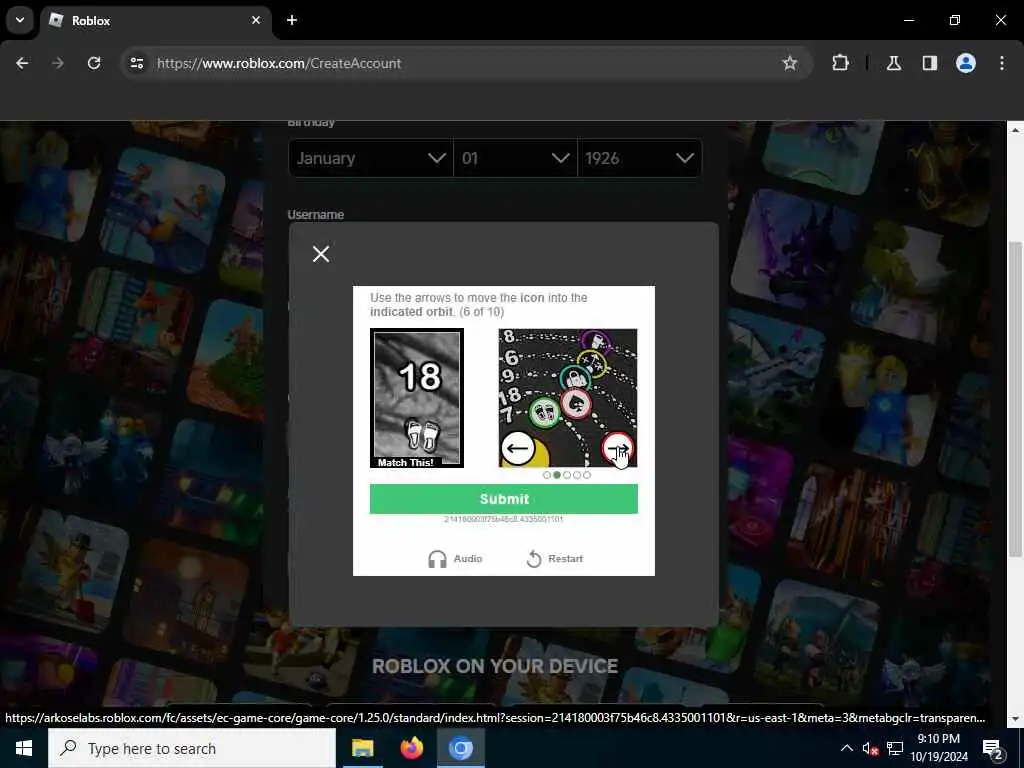Viewport: 1024px width, 768px height.
Task: Open the birthday month dropdown showing January
Action: tap(370, 158)
